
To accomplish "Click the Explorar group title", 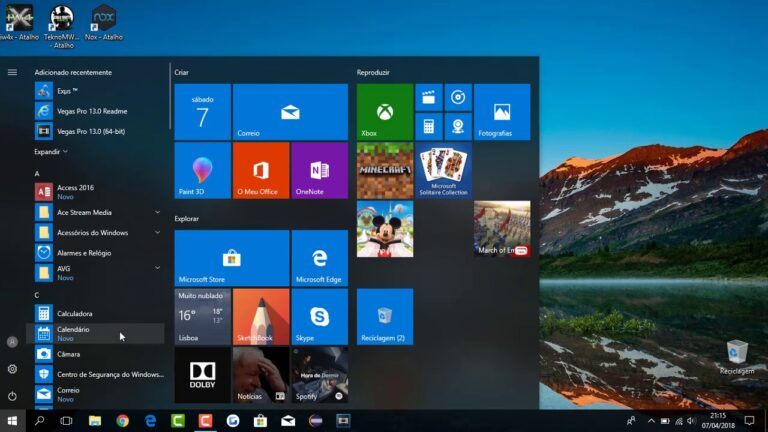I will click(187, 219).
